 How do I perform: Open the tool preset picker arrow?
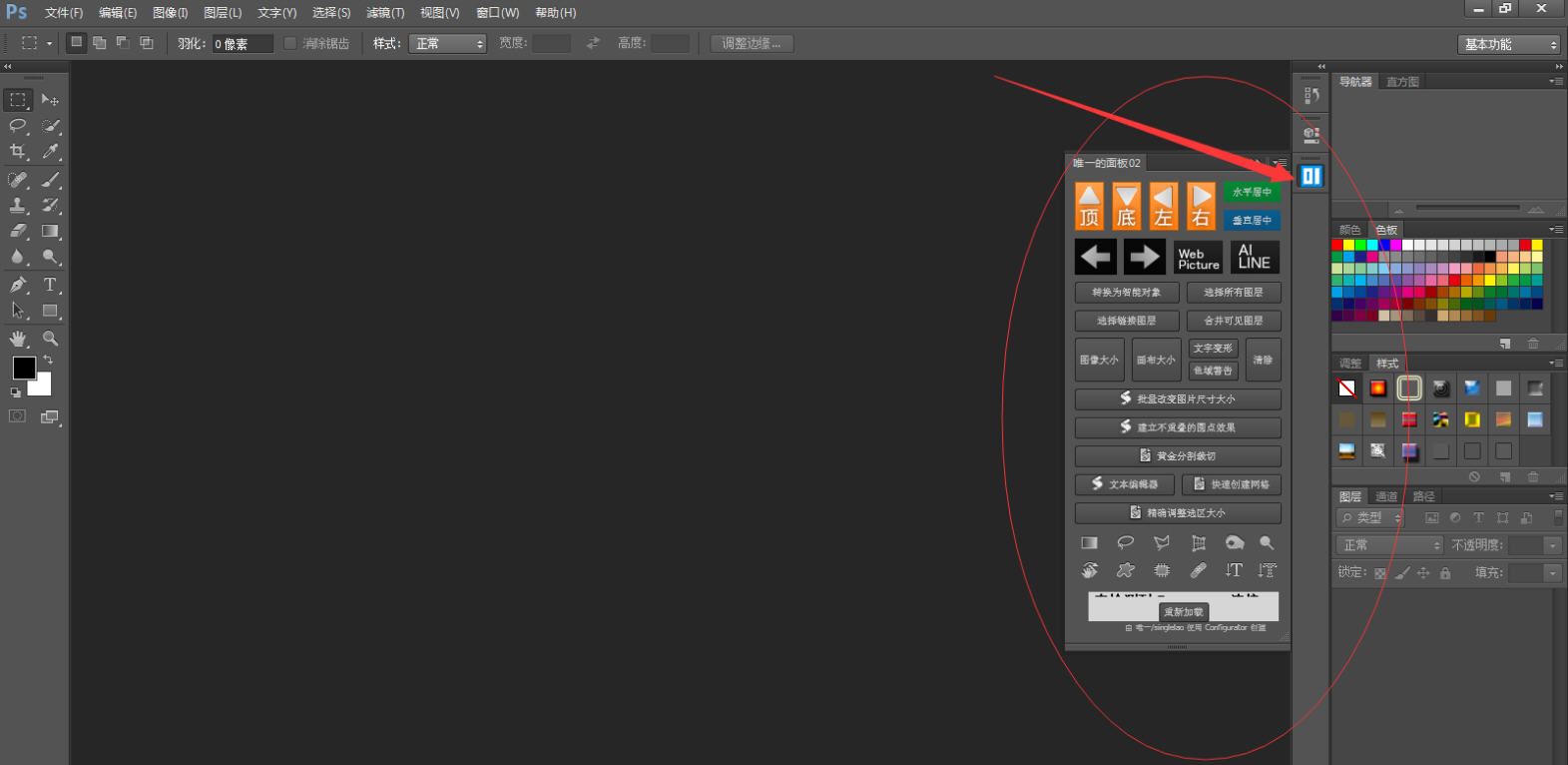[49, 44]
